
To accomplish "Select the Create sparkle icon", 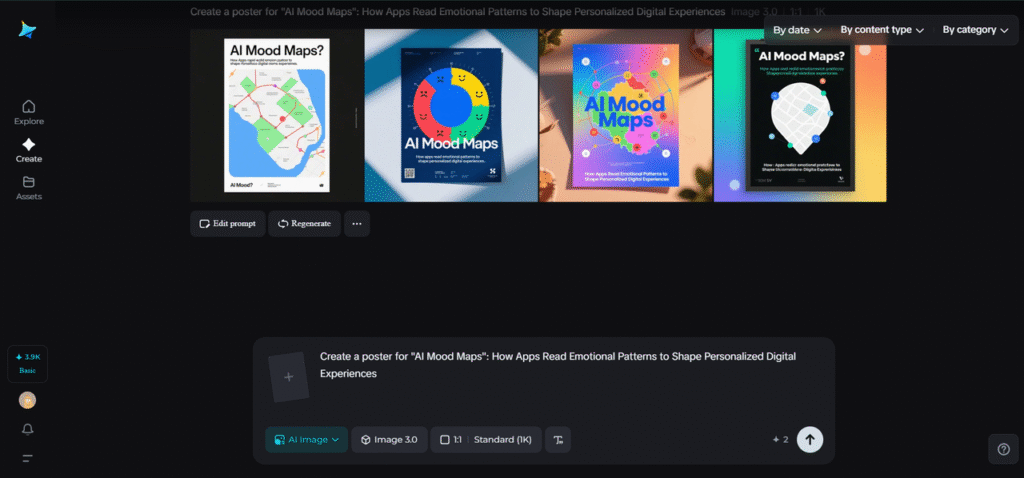I will point(28,149).
